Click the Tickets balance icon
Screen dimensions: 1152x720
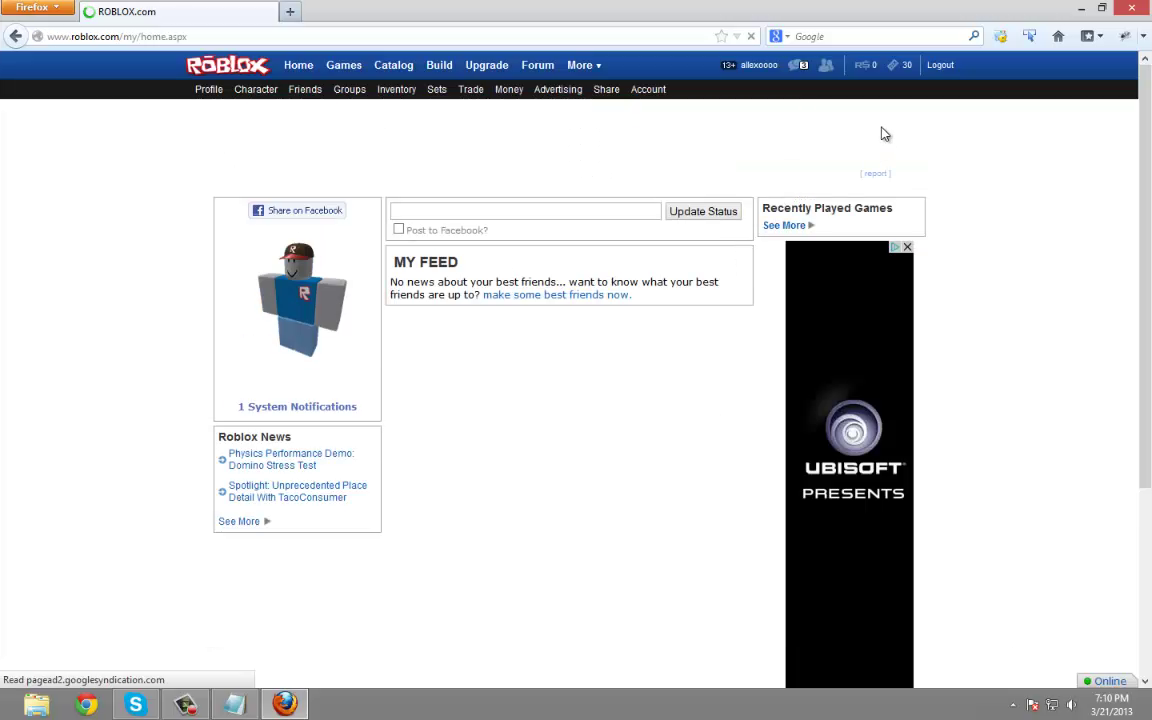click(x=893, y=65)
